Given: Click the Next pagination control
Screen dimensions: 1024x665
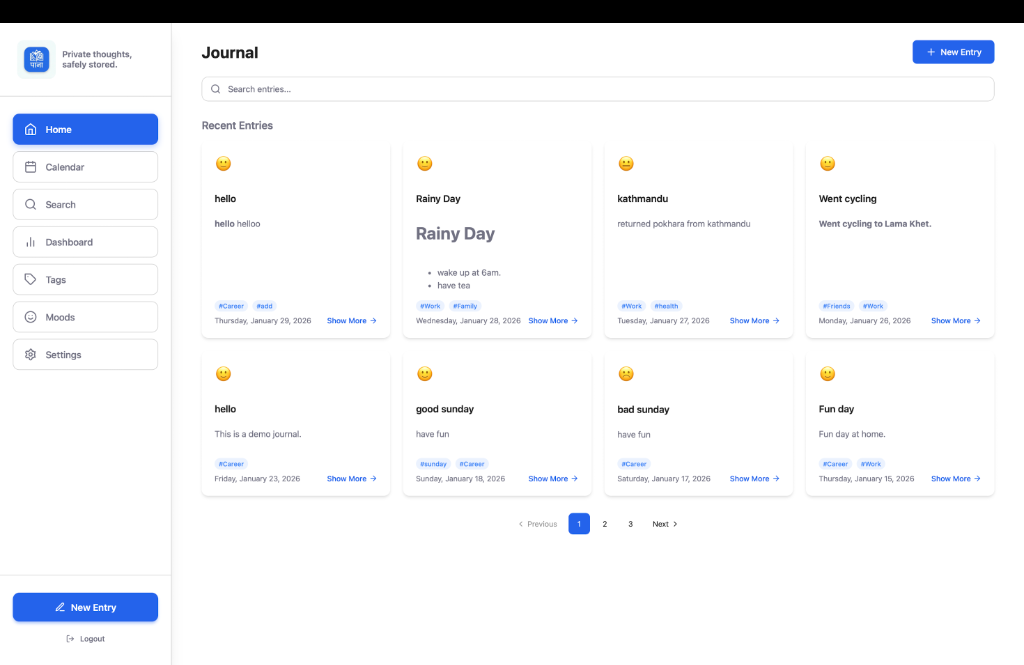Looking at the screenshot, I should click(664, 523).
